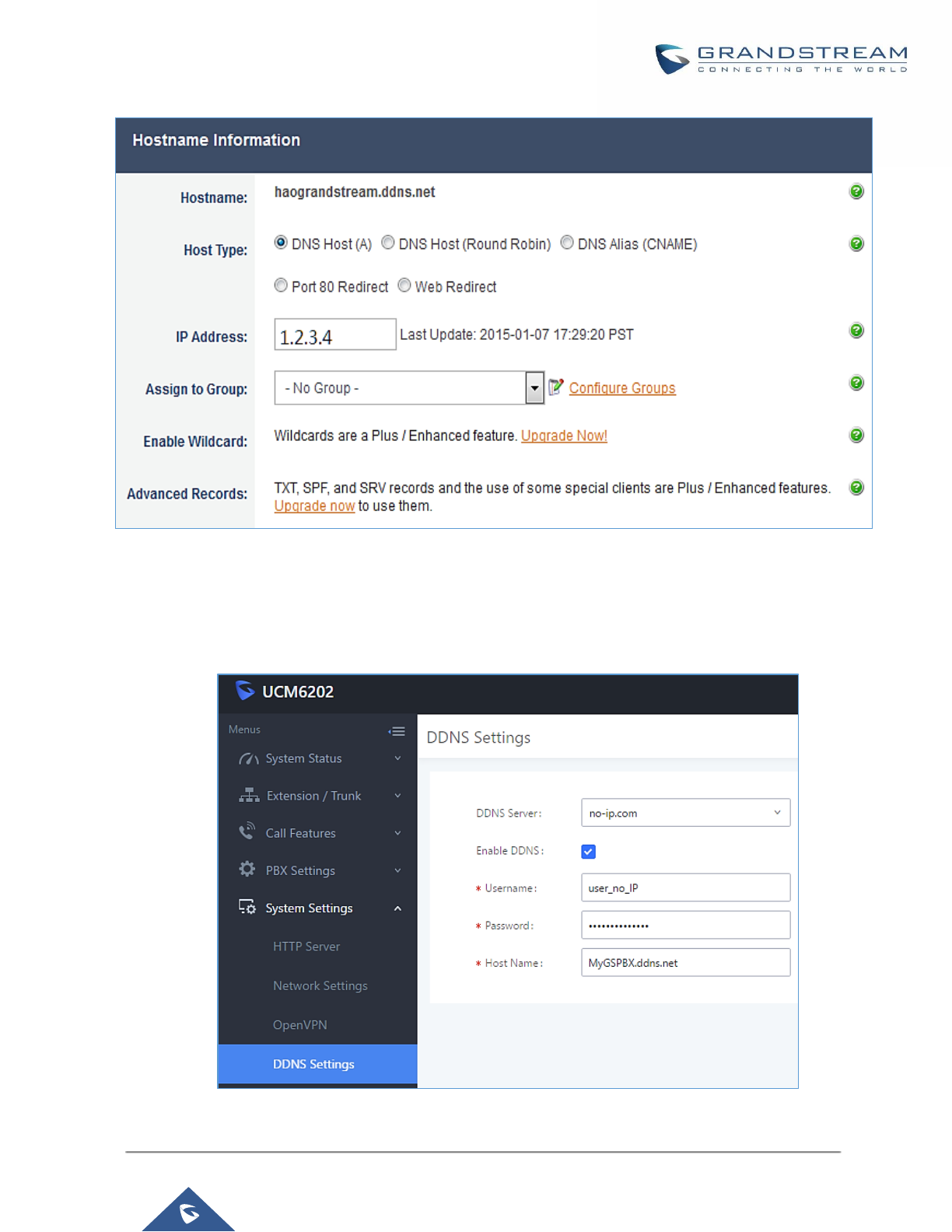Click the help icon beside Hostname
The height and width of the screenshot is (1232, 952).
[x=856, y=191]
